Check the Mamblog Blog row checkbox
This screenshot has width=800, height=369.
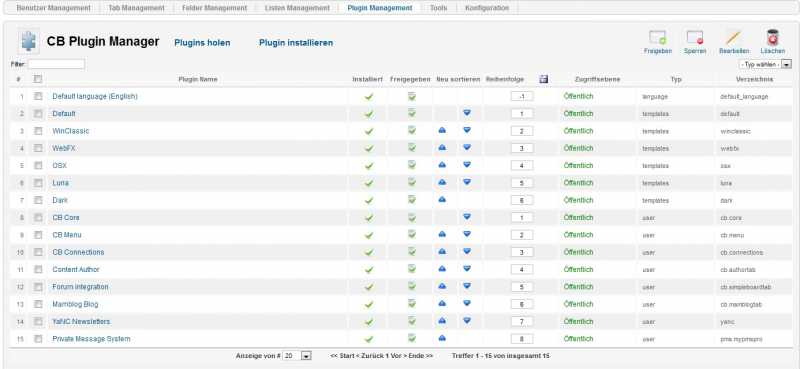tap(38, 304)
